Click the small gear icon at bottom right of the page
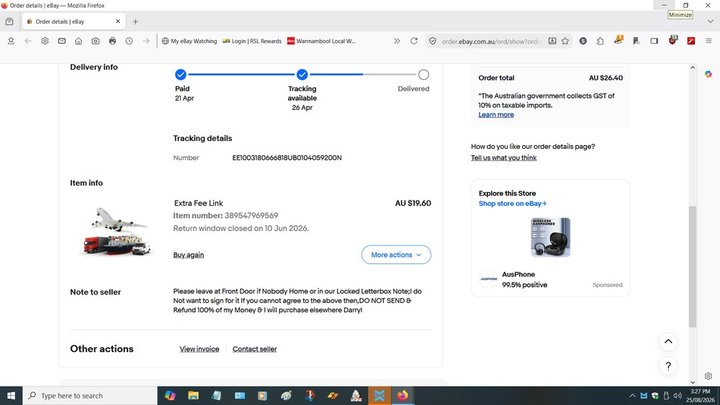 [709, 376]
